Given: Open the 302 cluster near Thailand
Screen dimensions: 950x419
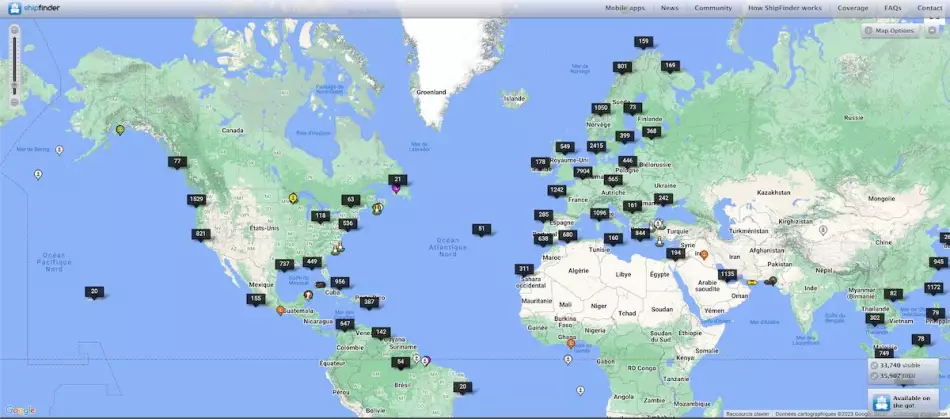Looking at the screenshot, I should point(874,318).
